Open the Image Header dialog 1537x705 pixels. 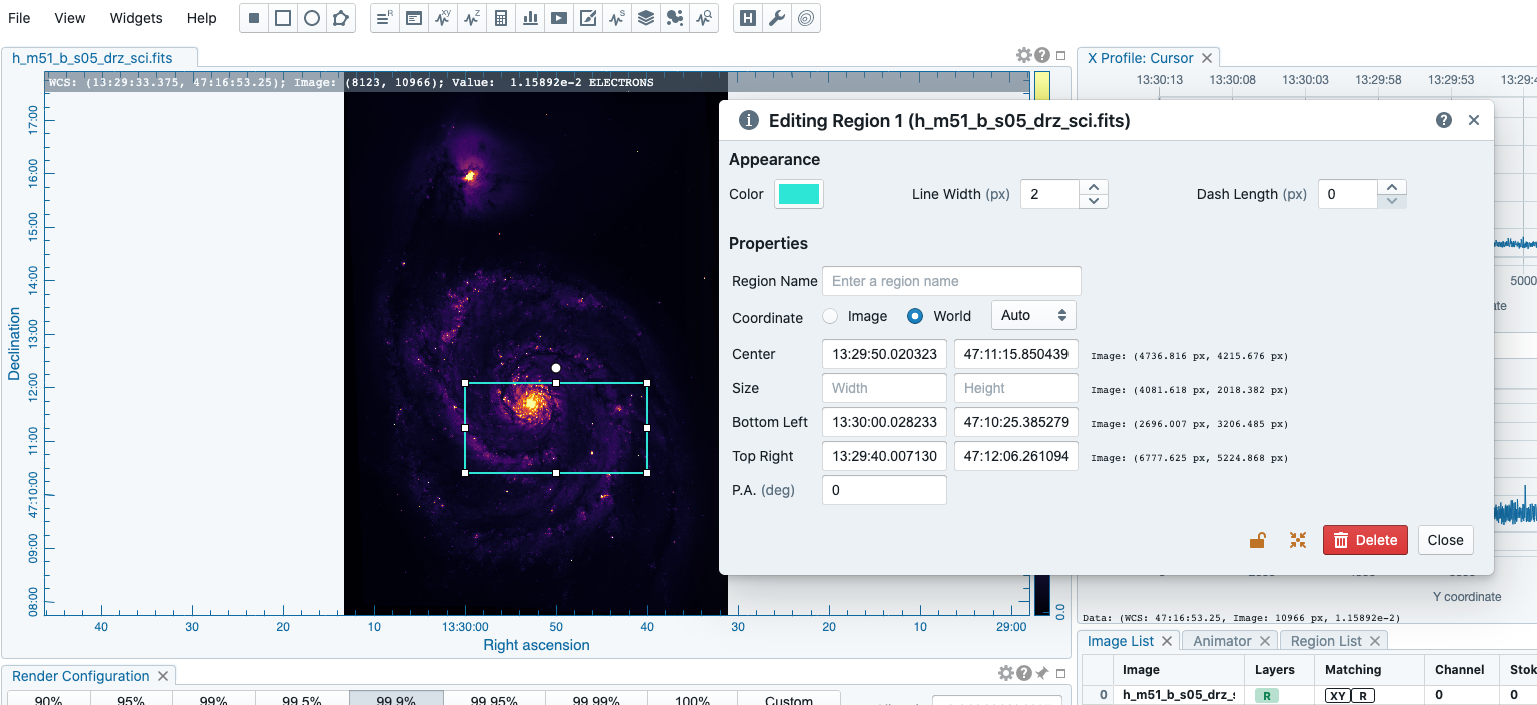pos(747,17)
